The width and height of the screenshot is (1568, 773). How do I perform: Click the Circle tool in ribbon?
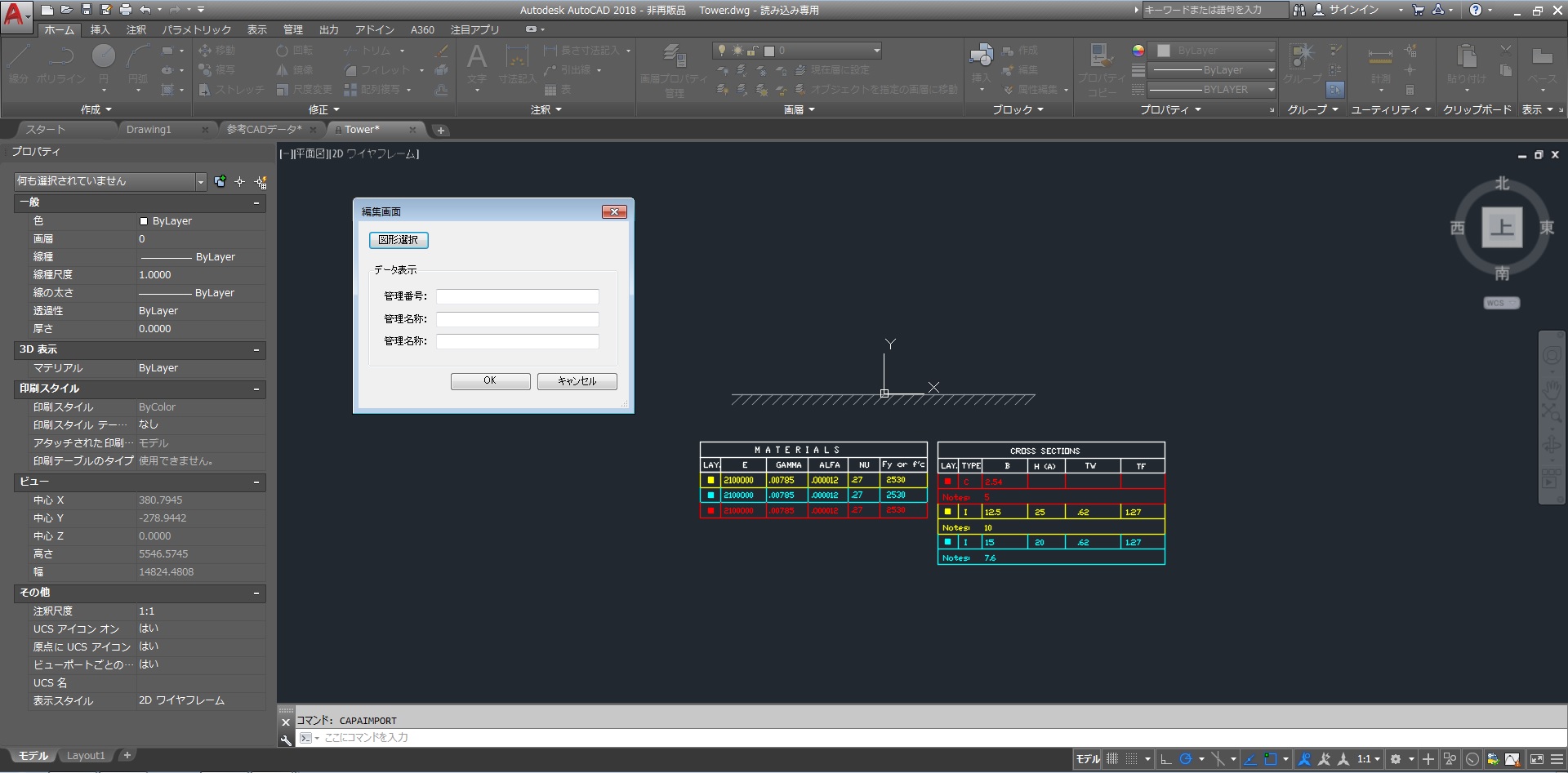(x=104, y=63)
